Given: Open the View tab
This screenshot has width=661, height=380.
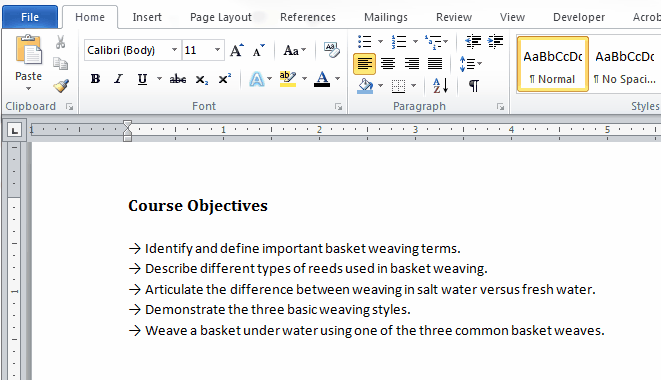Looking at the screenshot, I should [x=512, y=17].
